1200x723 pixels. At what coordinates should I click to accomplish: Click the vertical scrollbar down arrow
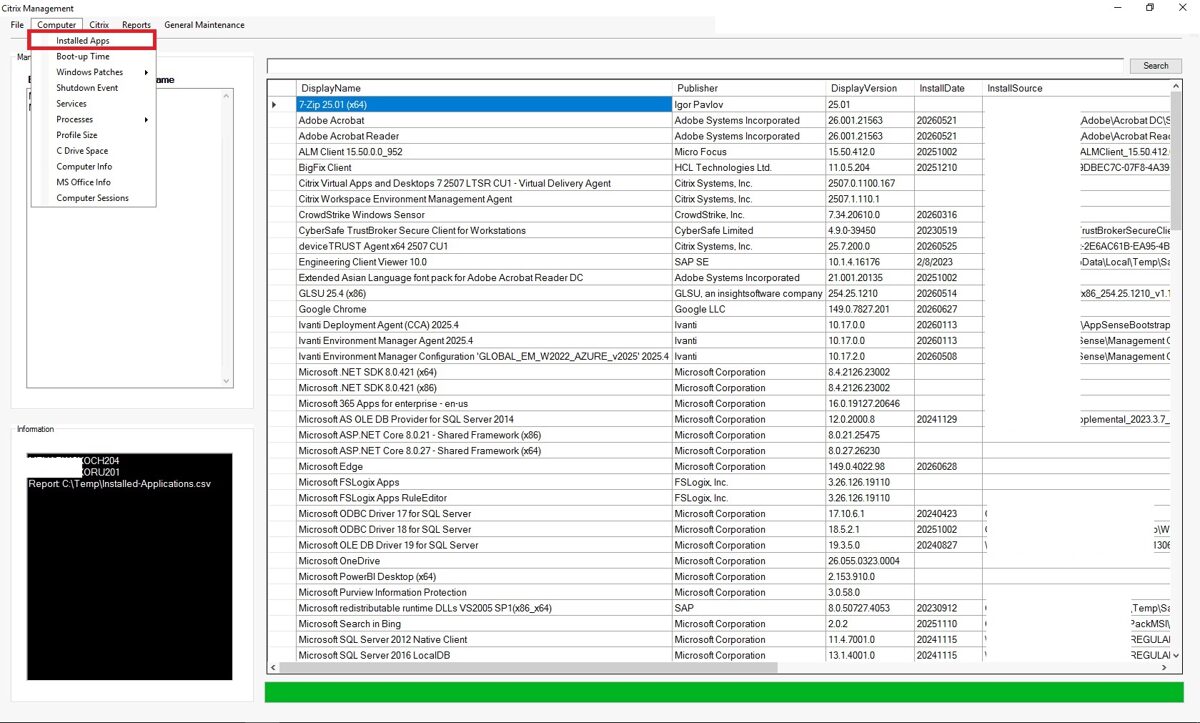(x=1175, y=656)
